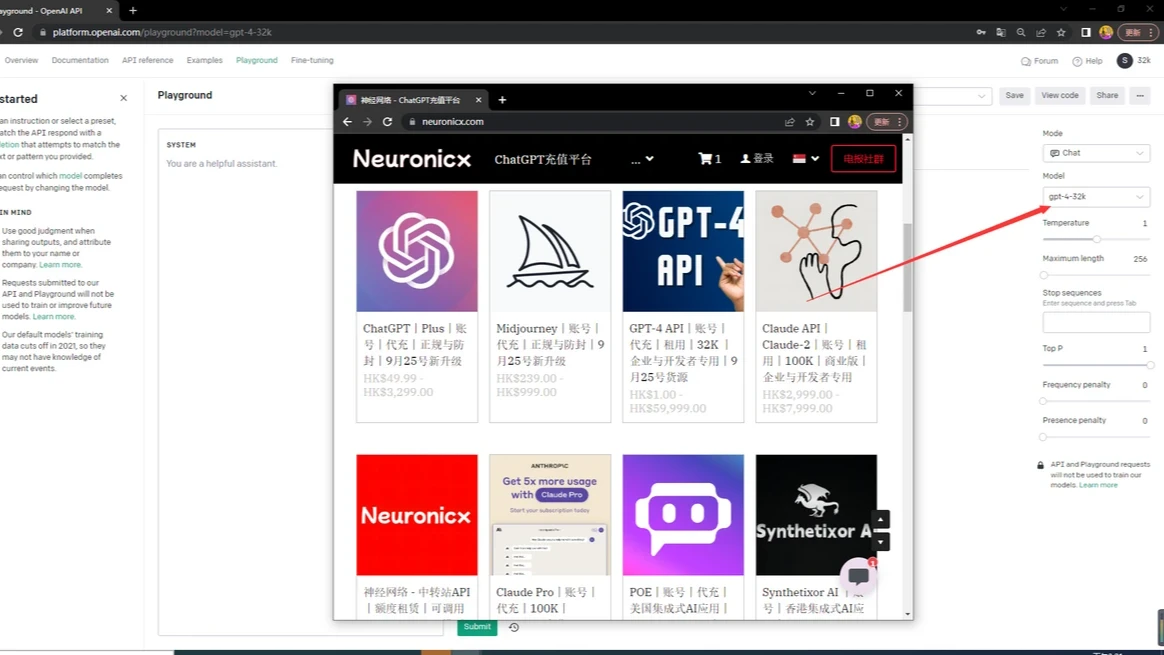The image size is (1164, 655).
Task: Click the Save button in Playground
Action: tap(1015, 95)
